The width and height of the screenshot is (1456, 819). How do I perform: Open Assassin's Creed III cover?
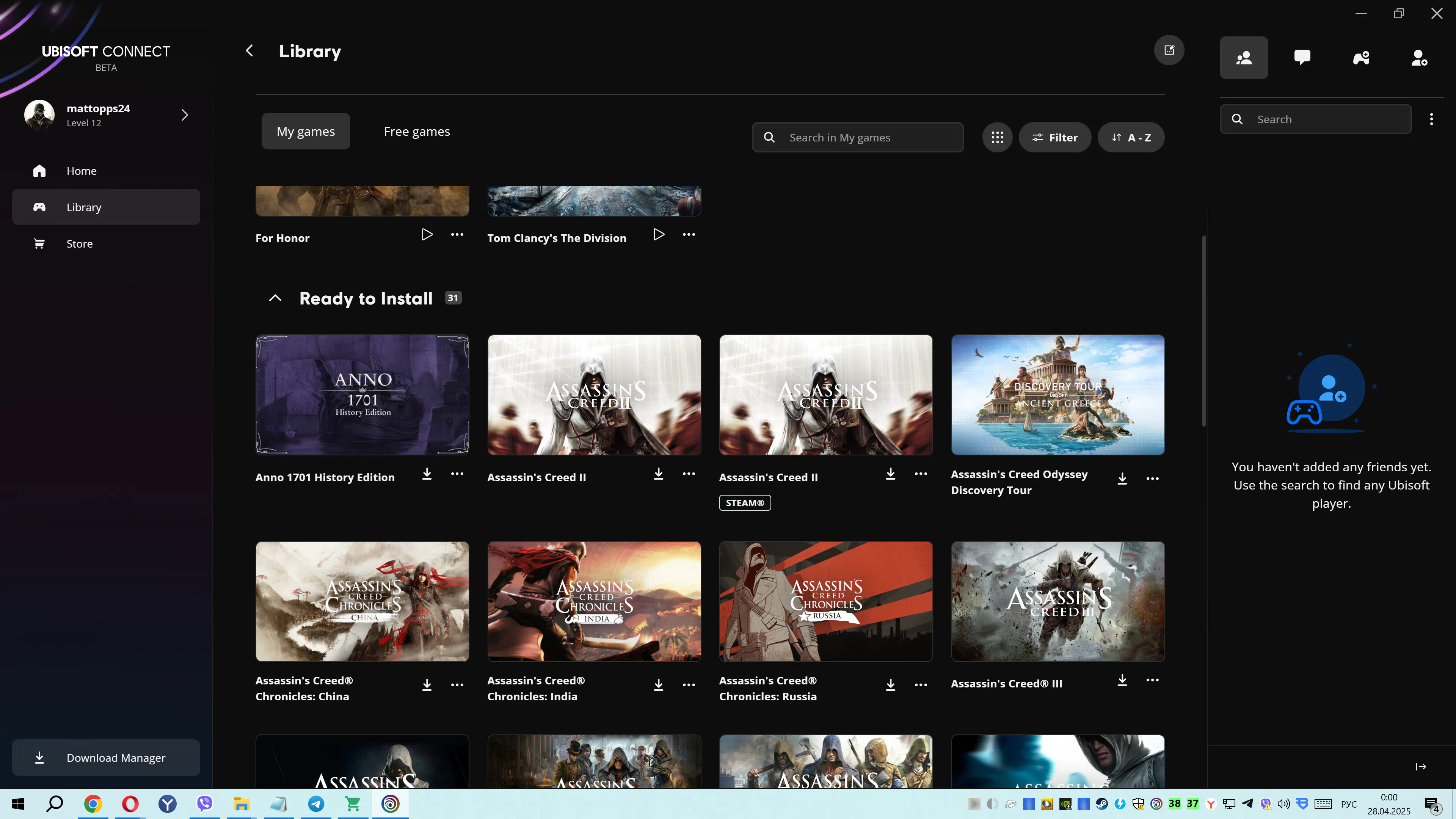[1057, 601]
